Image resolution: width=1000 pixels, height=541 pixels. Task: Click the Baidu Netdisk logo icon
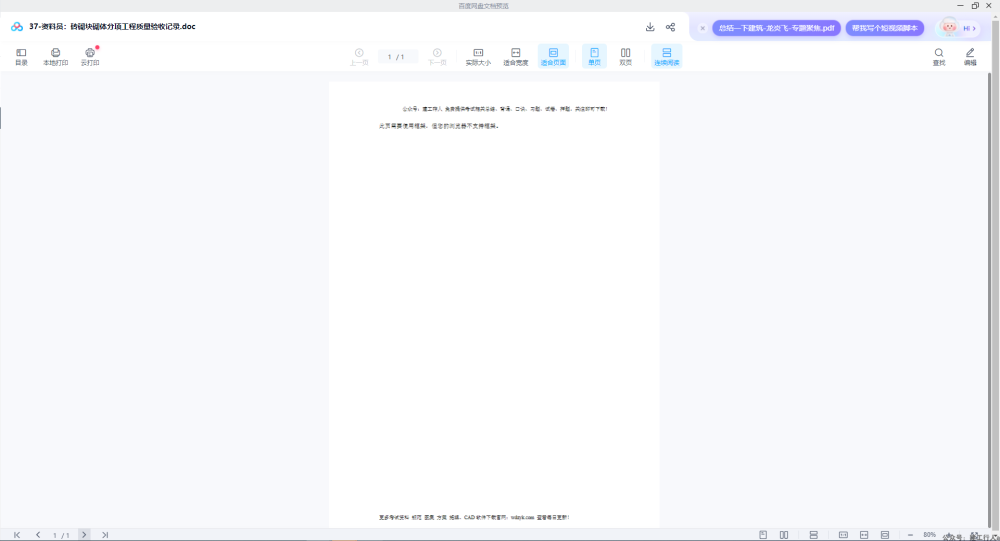coord(17,27)
